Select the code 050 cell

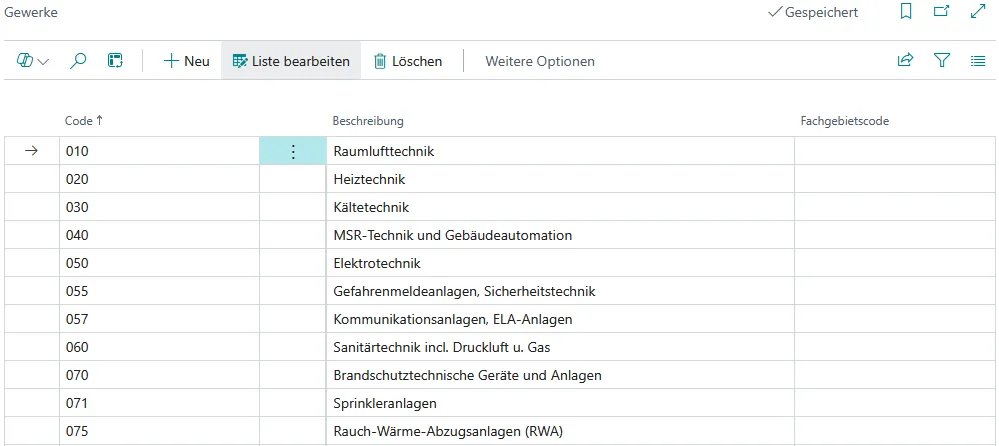(159, 263)
